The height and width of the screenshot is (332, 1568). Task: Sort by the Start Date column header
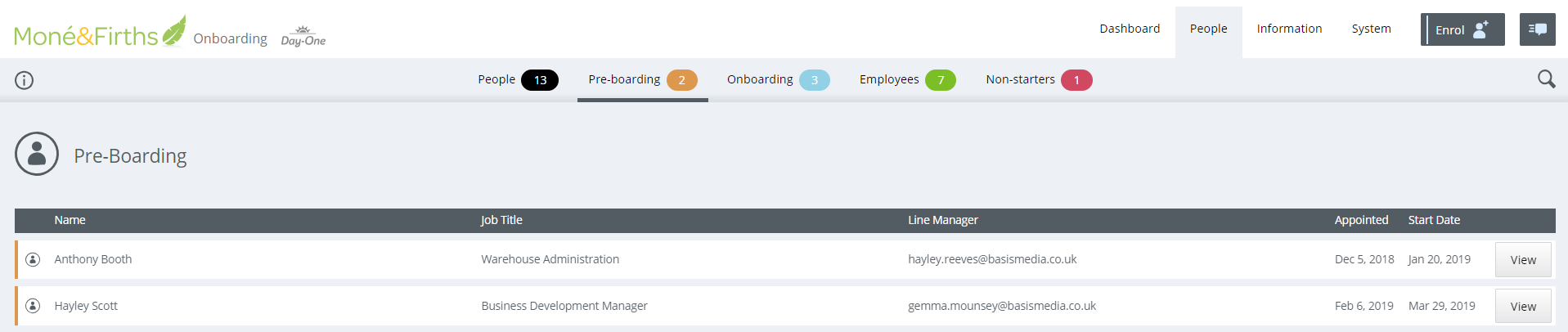coord(1433,220)
